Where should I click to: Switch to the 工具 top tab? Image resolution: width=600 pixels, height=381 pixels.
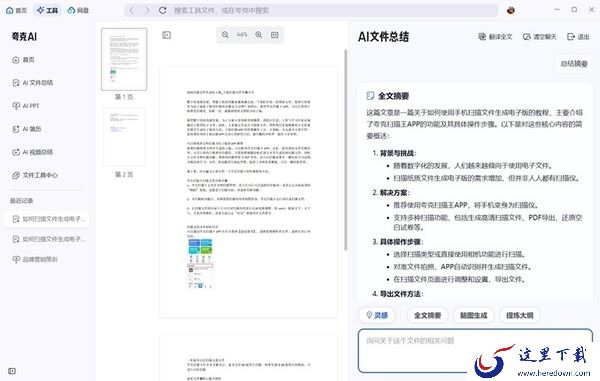click(x=47, y=10)
